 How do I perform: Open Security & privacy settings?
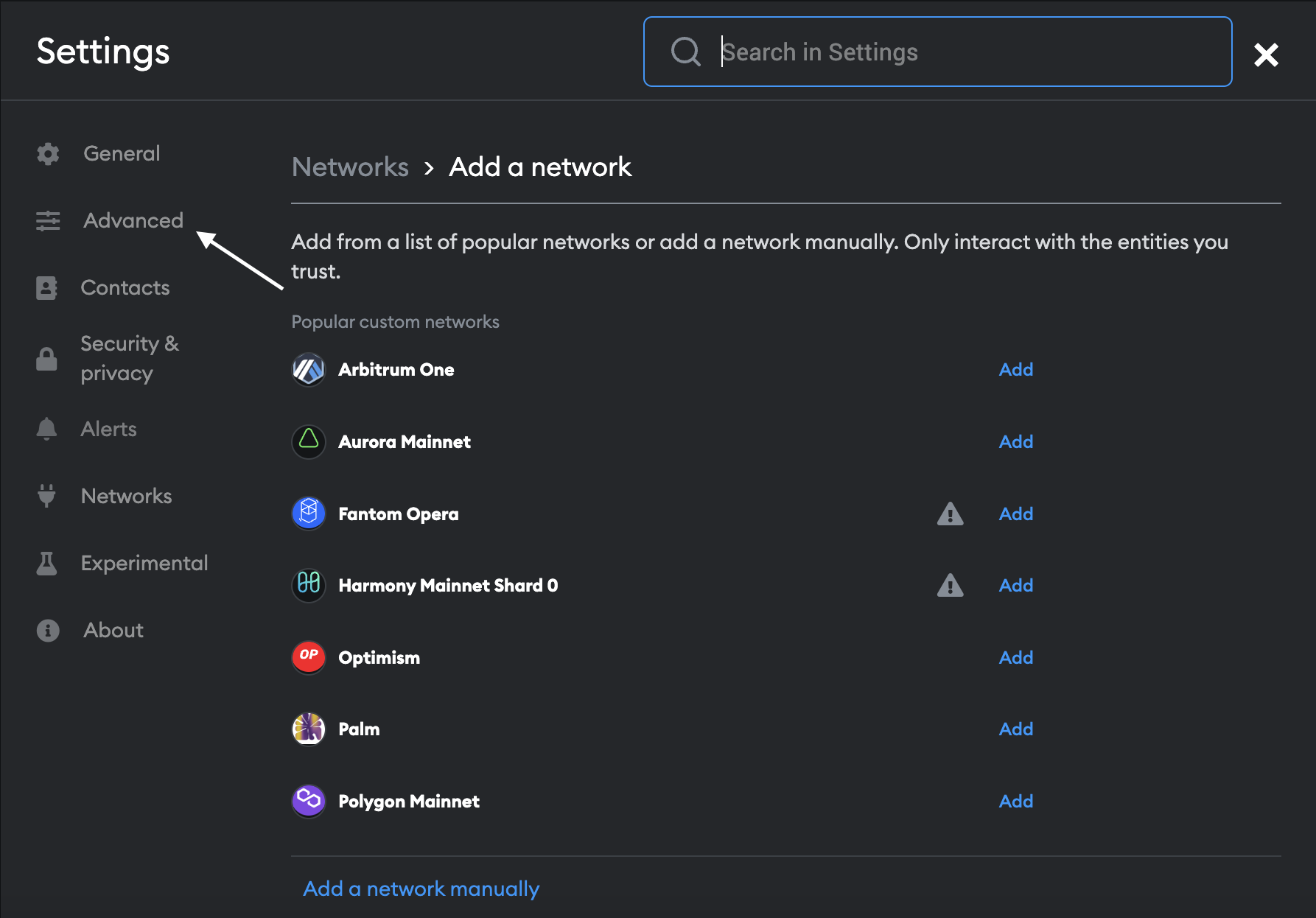coord(130,358)
